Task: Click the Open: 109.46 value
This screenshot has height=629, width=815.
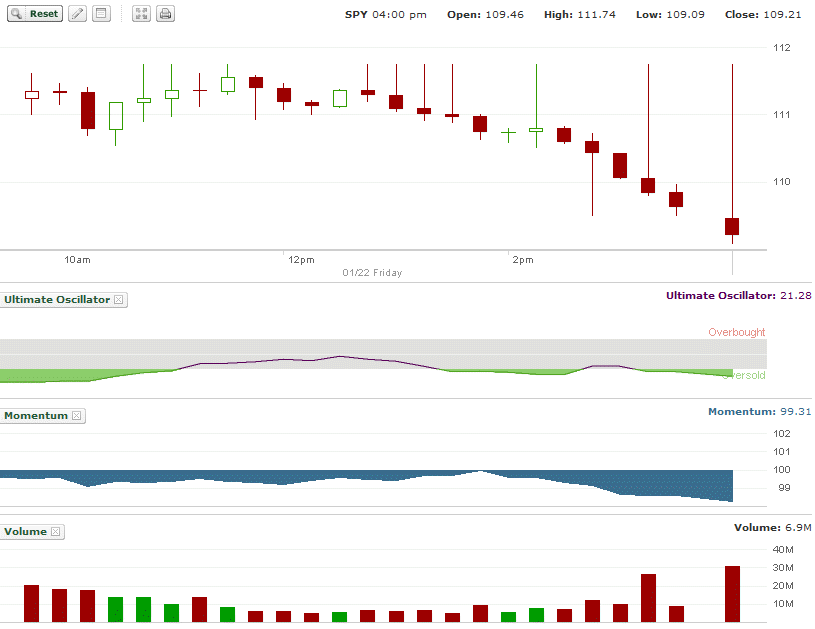Action: (x=485, y=15)
